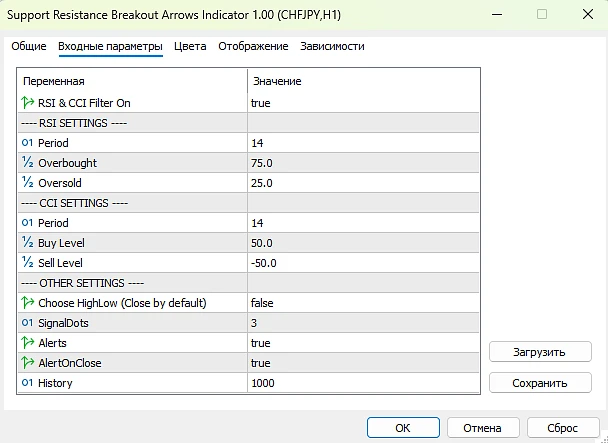
Task: Go to the Зависимости tab
Action: point(332,46)
